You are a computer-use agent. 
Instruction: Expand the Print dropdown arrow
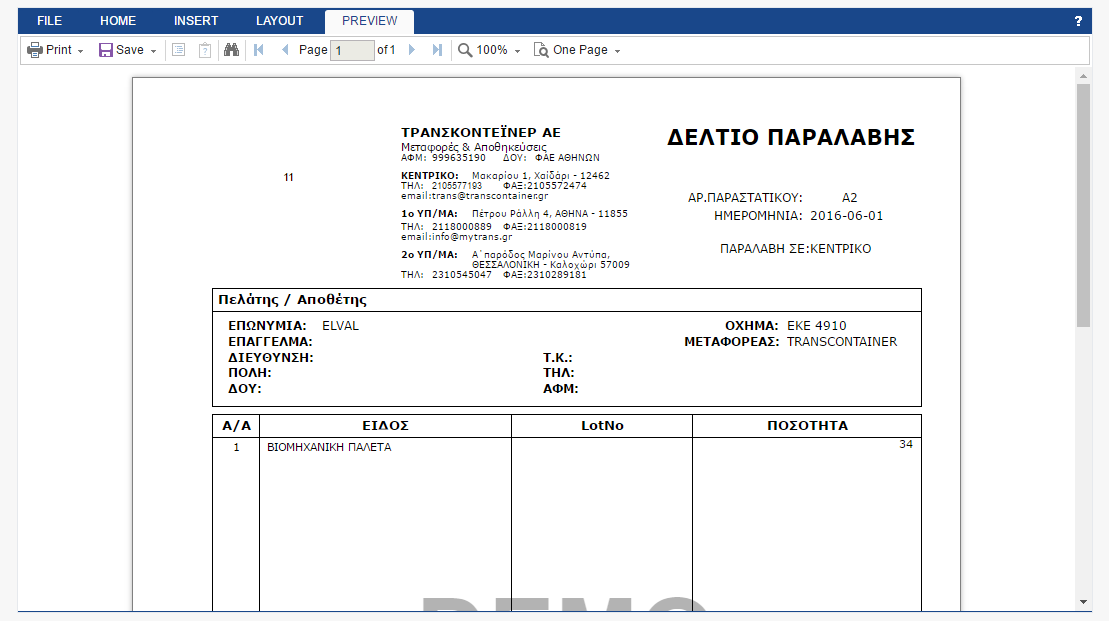pos(81,52)
